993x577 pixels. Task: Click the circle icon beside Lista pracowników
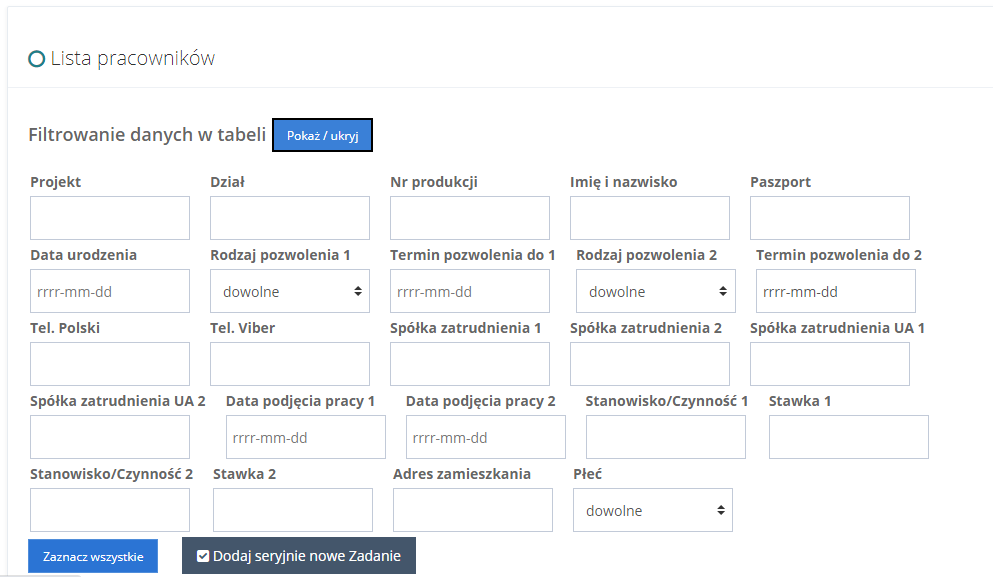pos(37,59)
